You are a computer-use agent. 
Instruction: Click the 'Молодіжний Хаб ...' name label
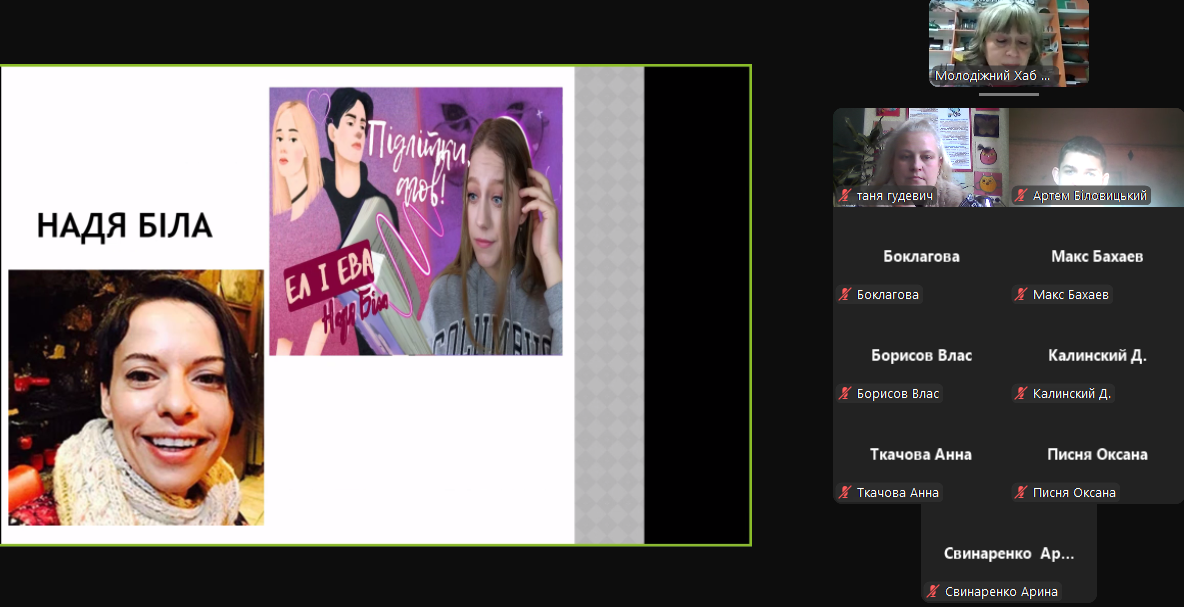992,75
